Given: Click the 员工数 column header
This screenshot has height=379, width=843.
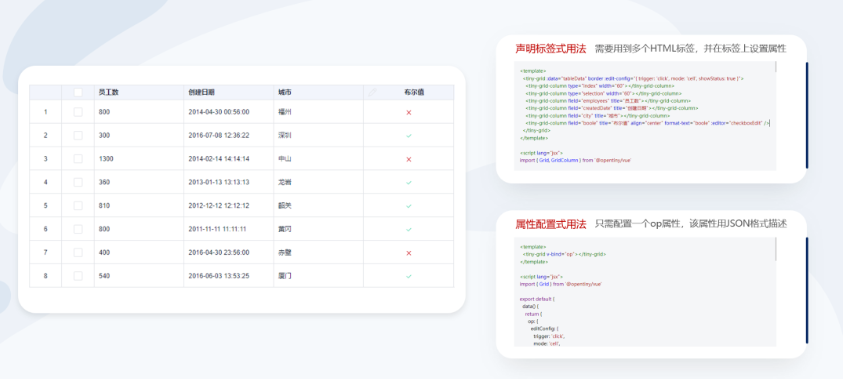Looking at the screenshot, I should 109,92.
